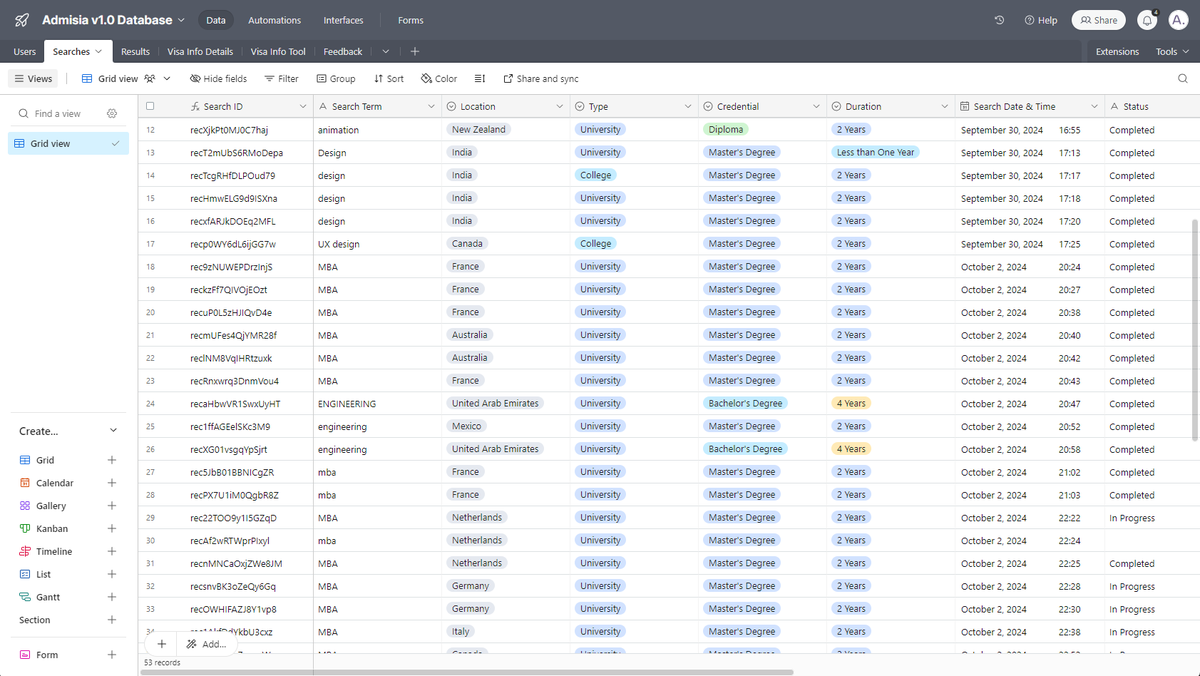Open the view collaborators icon
The width and height of the screenshot is (1200, 676).
tap(150, 78)
